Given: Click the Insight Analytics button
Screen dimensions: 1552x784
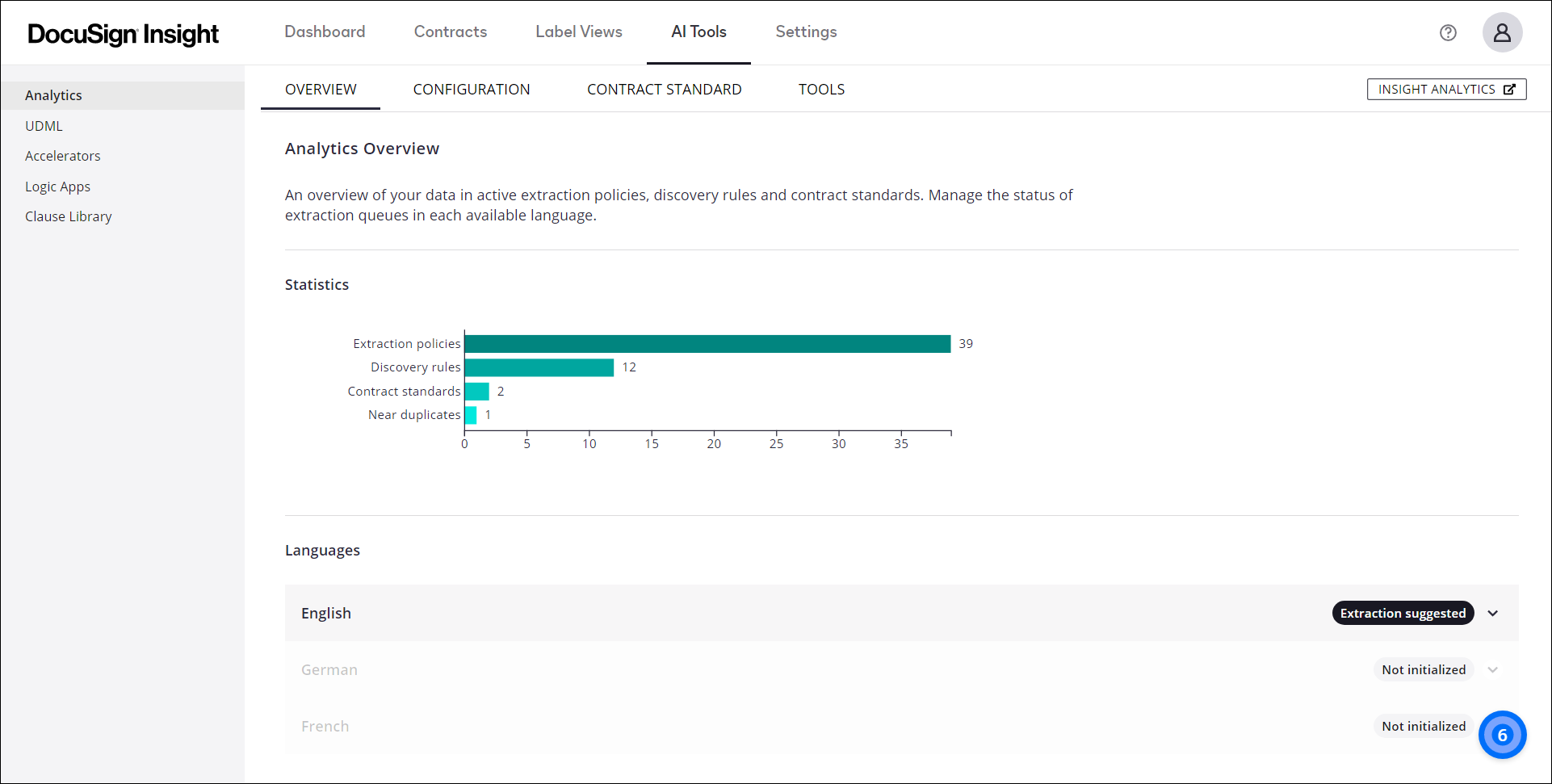Looking at the screenshot, I should click(1445, 89).
